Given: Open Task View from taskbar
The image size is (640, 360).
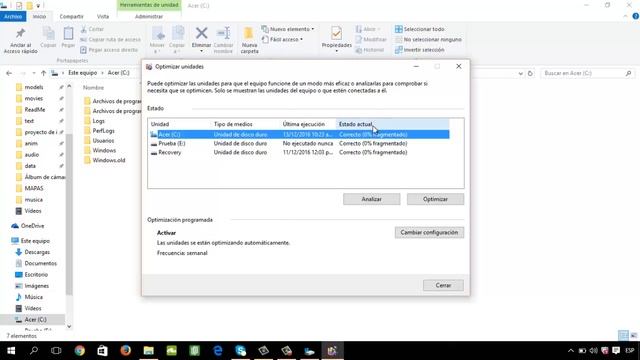Looking at the screenshot, I should tap(56, 351).
